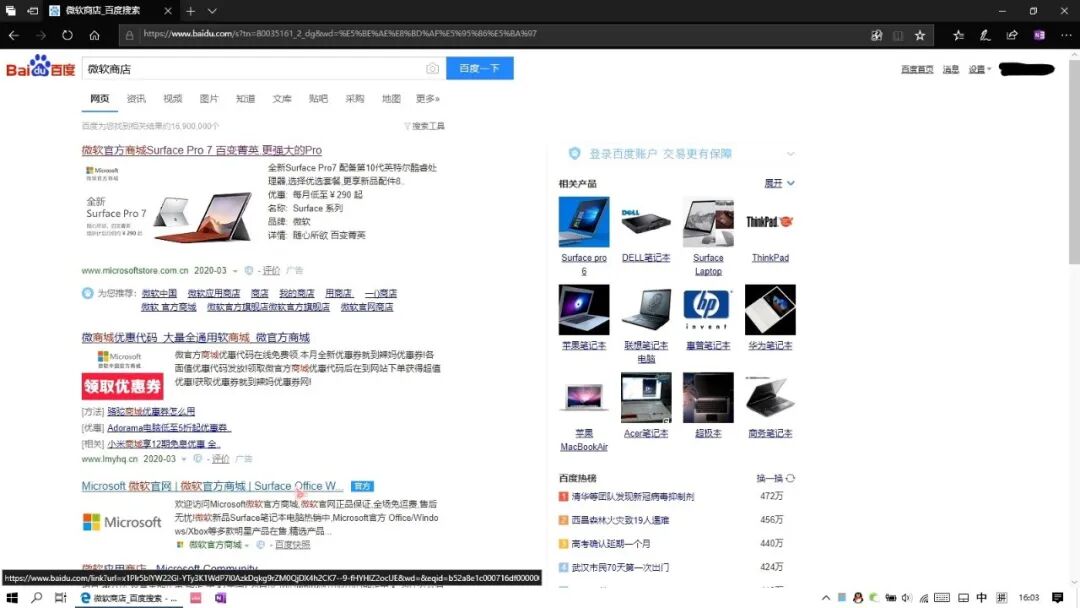Image resolution: width=1080 pixels, height=608 pixels.
Task: Open the 微商城优惠代码 result title
Action: 196,337
